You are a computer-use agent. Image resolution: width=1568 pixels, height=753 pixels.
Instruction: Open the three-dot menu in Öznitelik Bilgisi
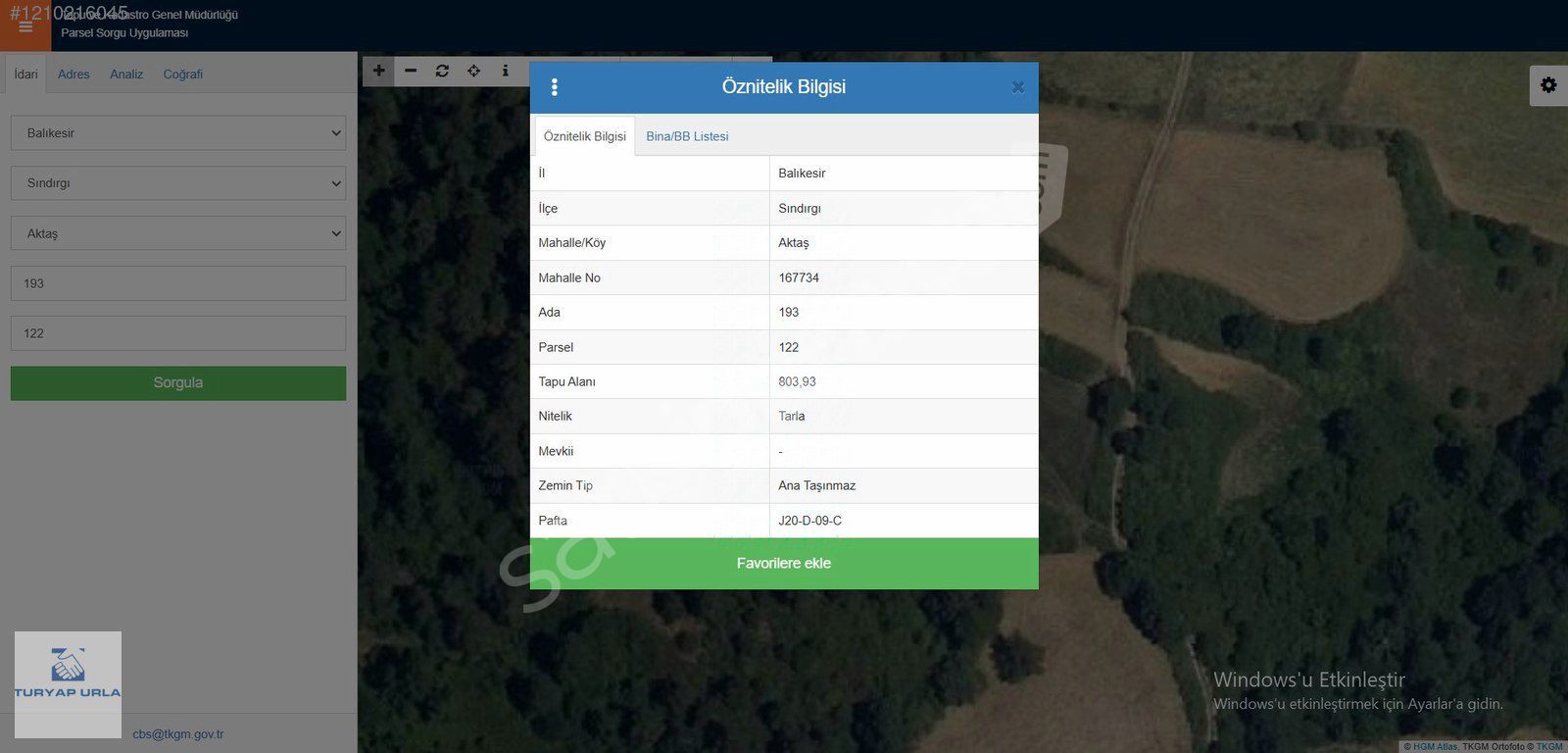click(555, 87)
